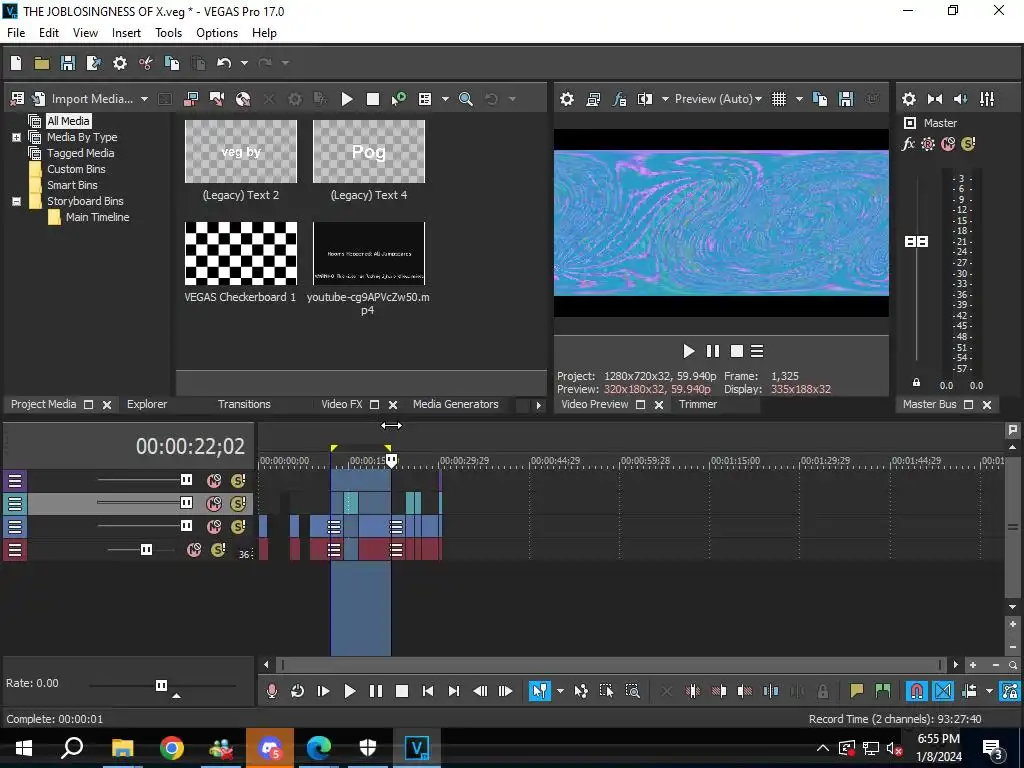Open the Undo history dropdown arrow
The width and height of the screenshot is (1024, 768).
click(x=244, y=63)
